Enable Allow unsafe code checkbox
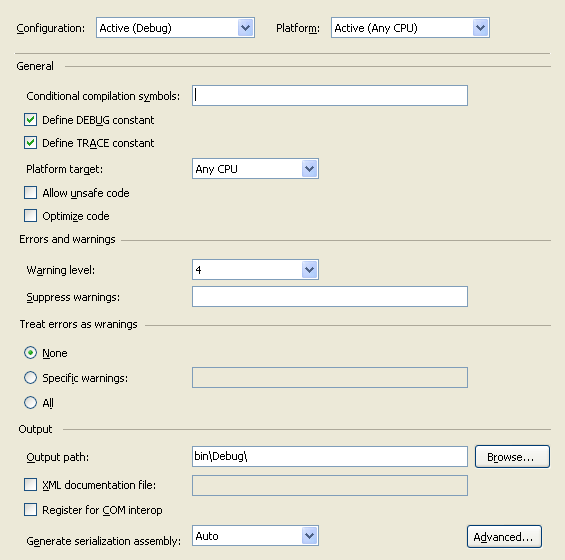Viewport: 565px width, 560px height. click(x=31, y=193)
